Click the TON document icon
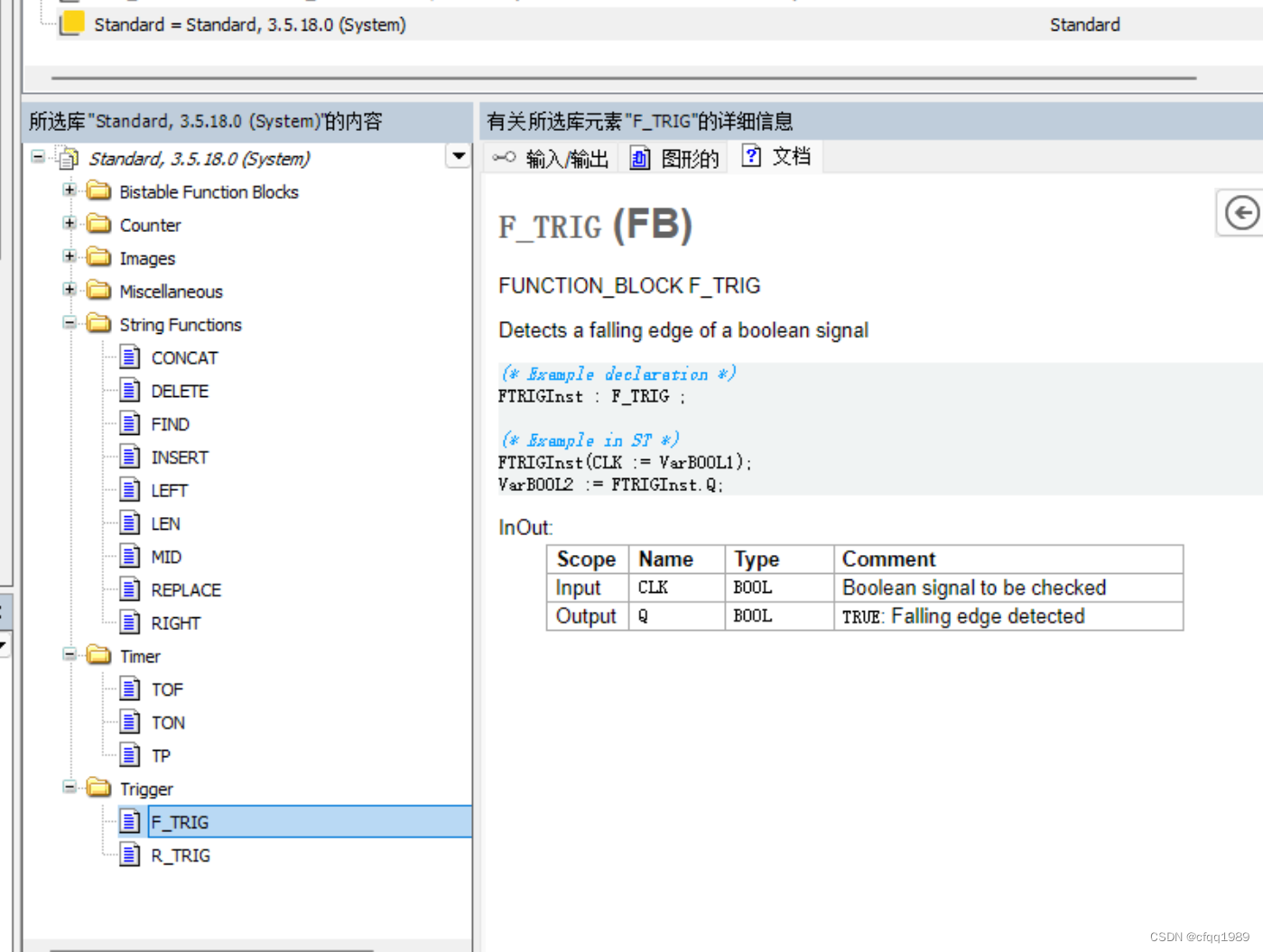This screenshot has height=952, width=1263. [x=130, y=723]
